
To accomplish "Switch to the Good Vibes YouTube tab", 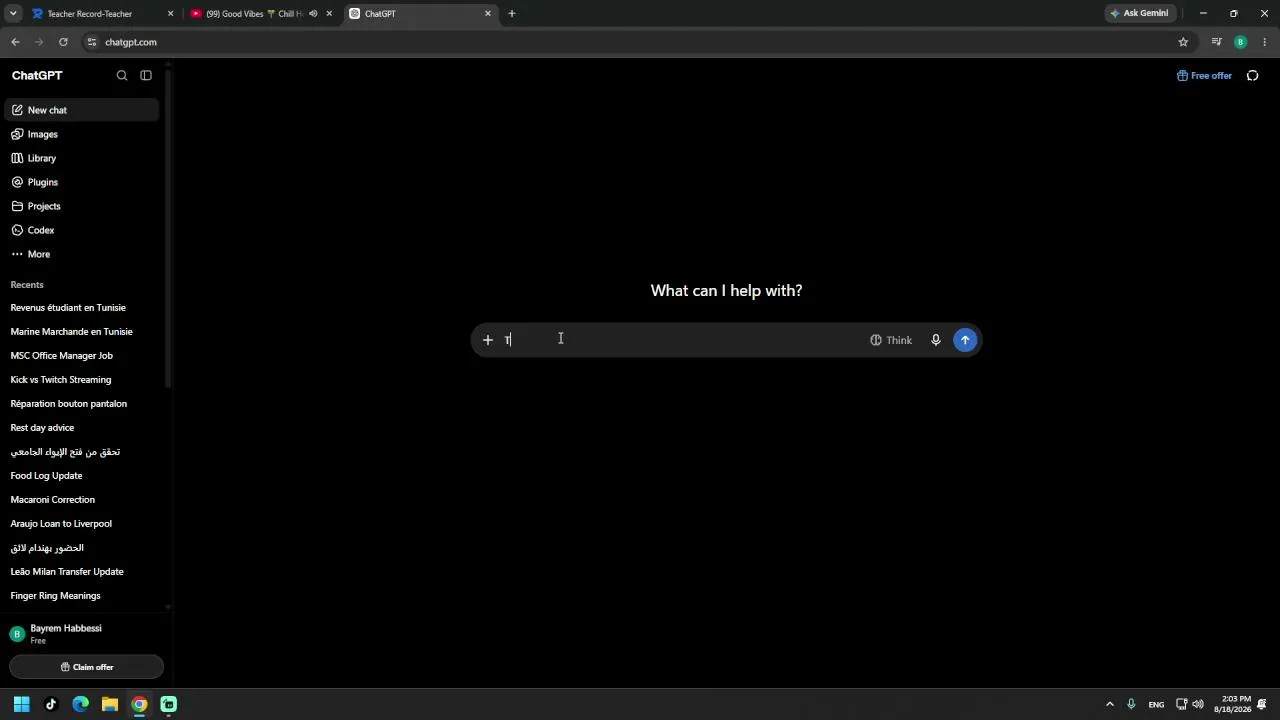I will tap(253, 14).
